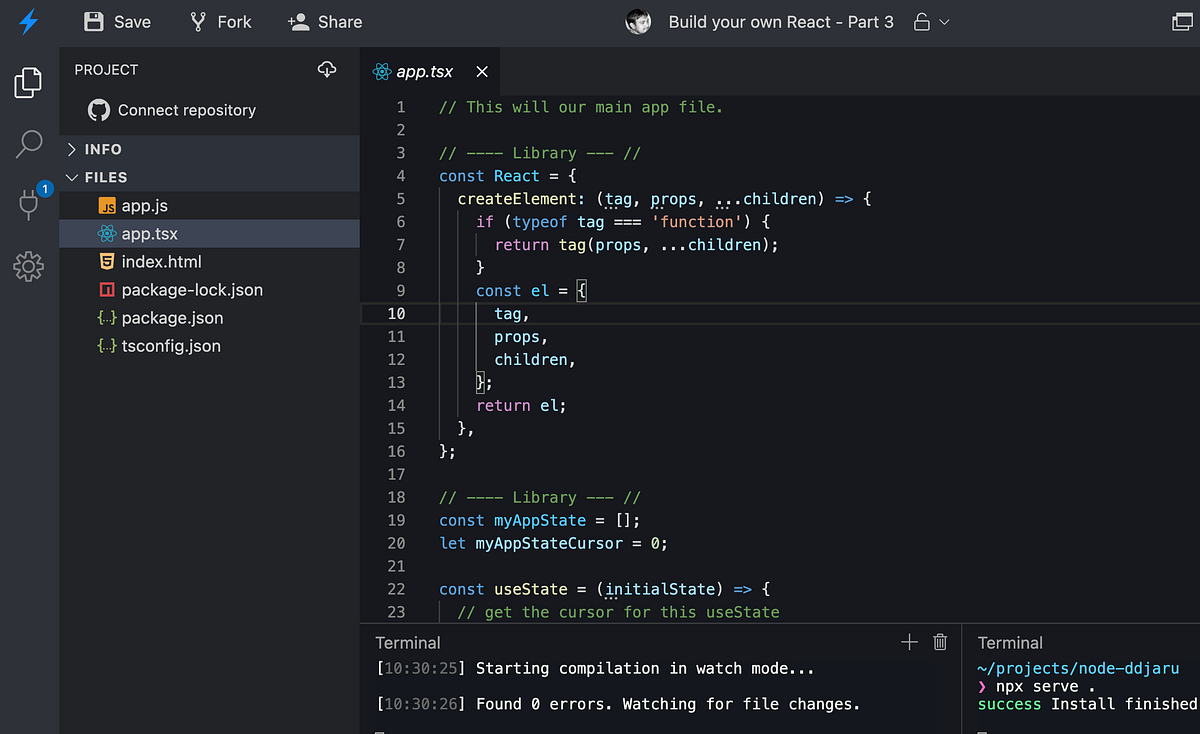Open dropdown chevron beside the project title
1200x734 pixels.
point(945,22)
